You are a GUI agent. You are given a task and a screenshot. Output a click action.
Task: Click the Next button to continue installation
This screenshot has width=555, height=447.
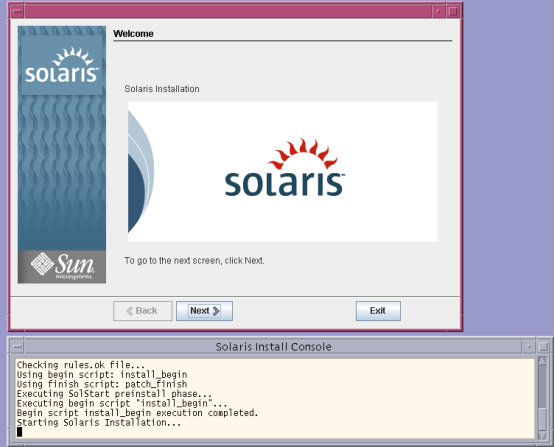(204, 311)
